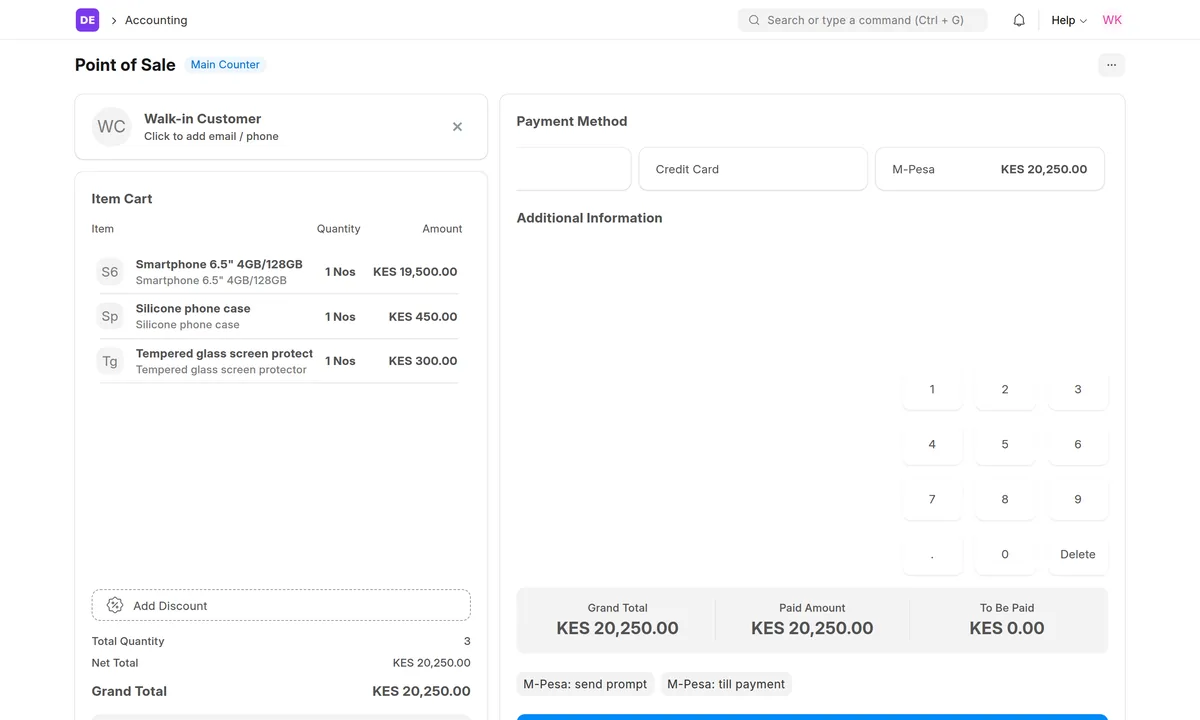This screenshot has width=1200, height=720.
Task: Expand the Help dropdown
Action: 1069,20
